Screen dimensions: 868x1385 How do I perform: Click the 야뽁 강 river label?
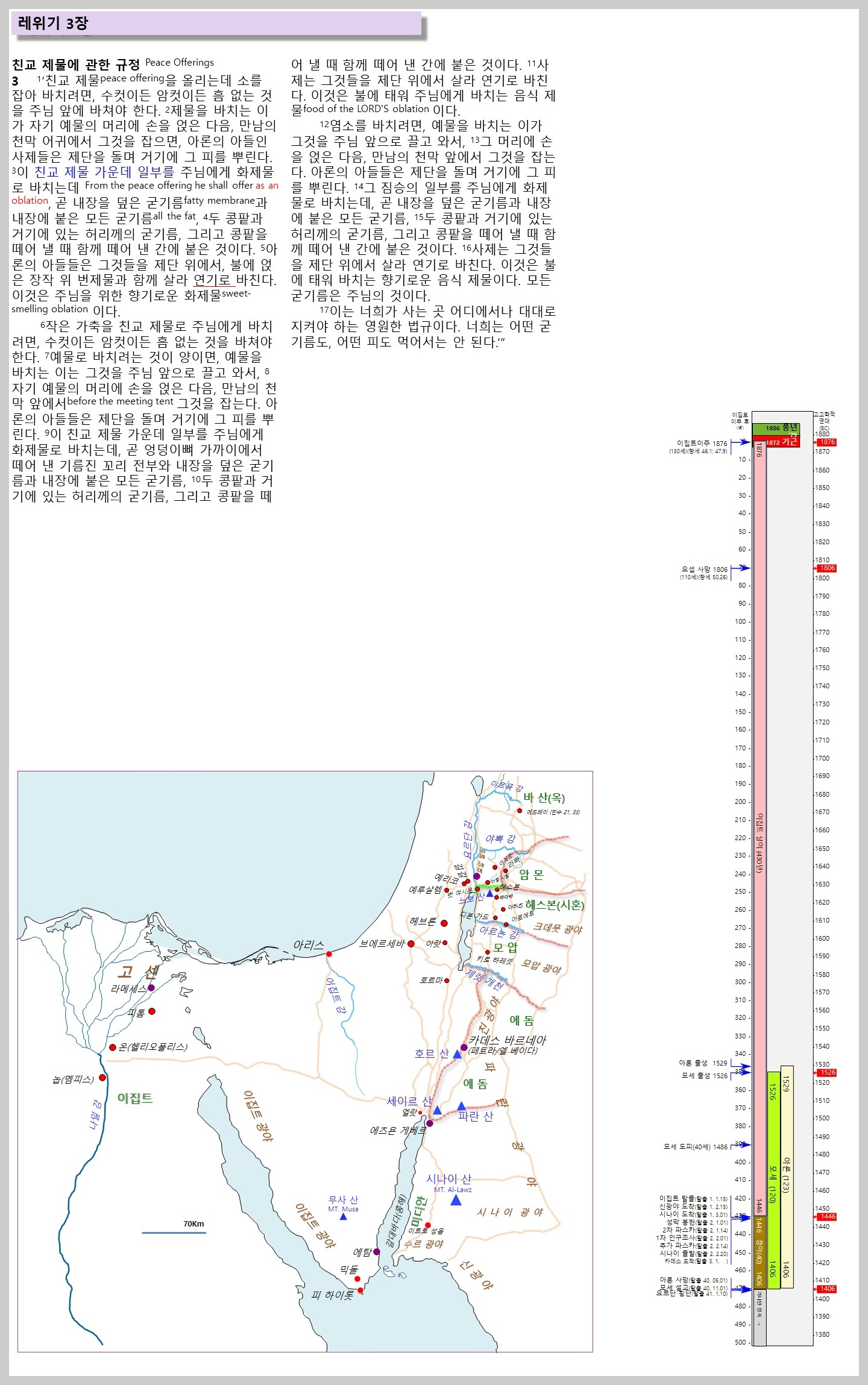[x=500, y=839]
